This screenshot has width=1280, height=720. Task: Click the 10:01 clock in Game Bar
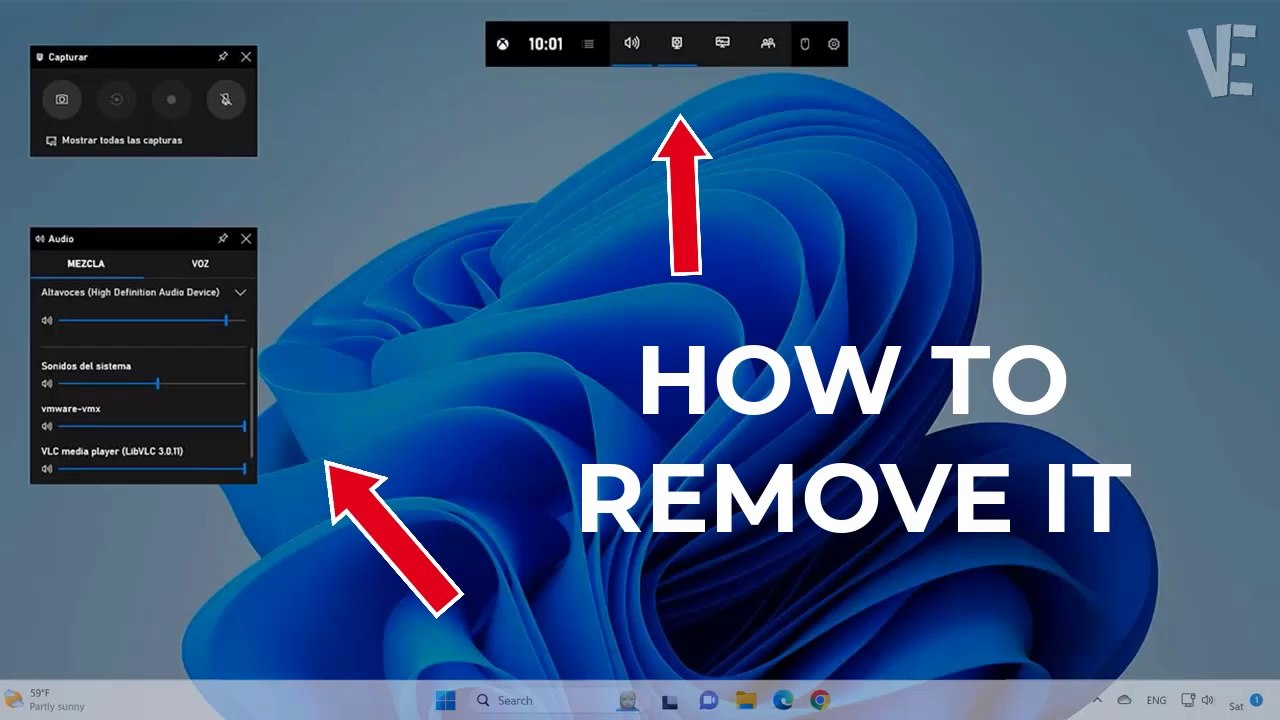(546, 44)
